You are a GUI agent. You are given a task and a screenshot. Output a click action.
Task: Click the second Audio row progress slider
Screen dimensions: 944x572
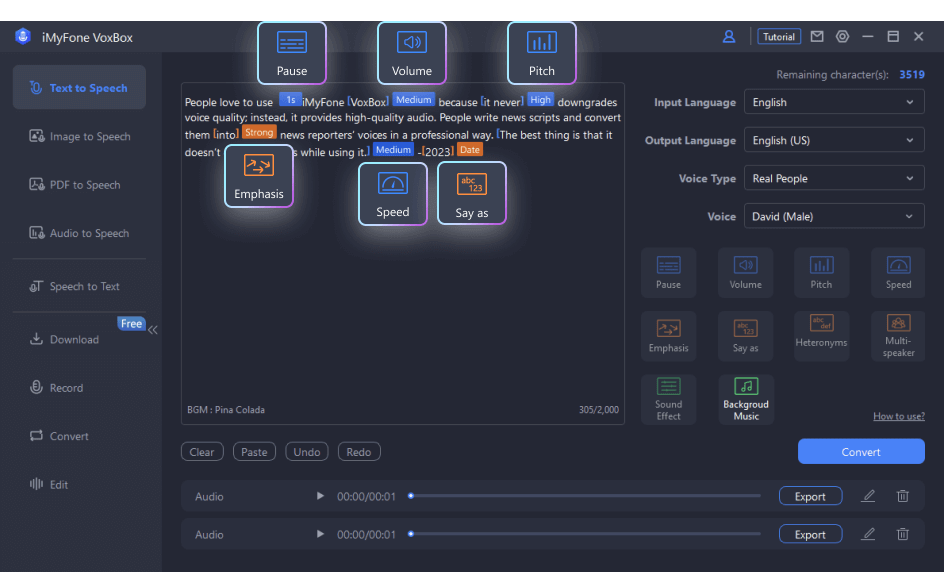pyautogui.click(x=585, y=534)
